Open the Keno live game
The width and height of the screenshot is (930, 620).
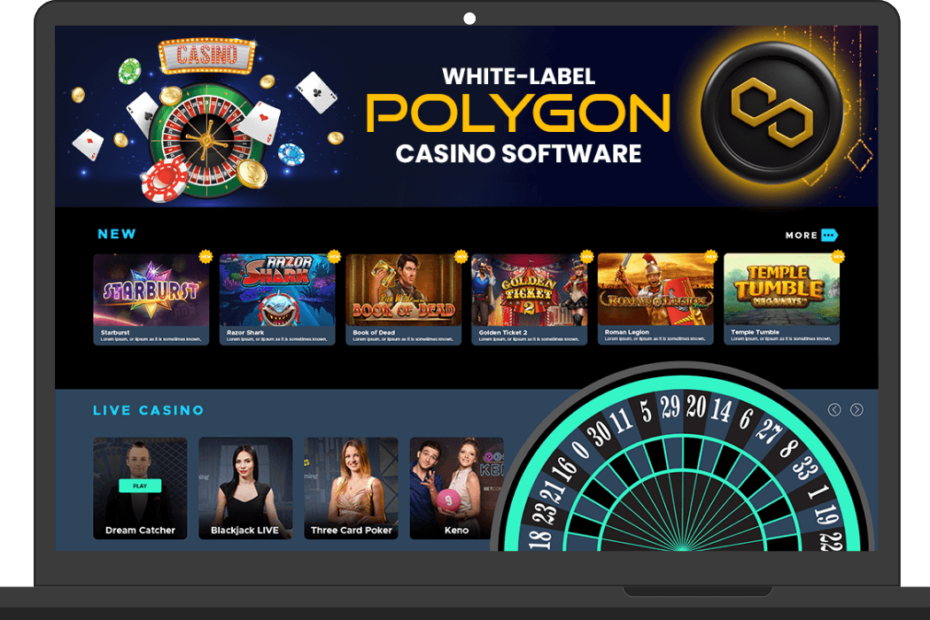coord(457,488)
